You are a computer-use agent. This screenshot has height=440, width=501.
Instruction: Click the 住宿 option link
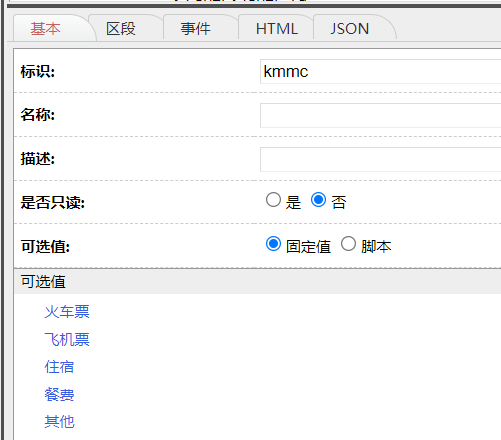[59, 367]
